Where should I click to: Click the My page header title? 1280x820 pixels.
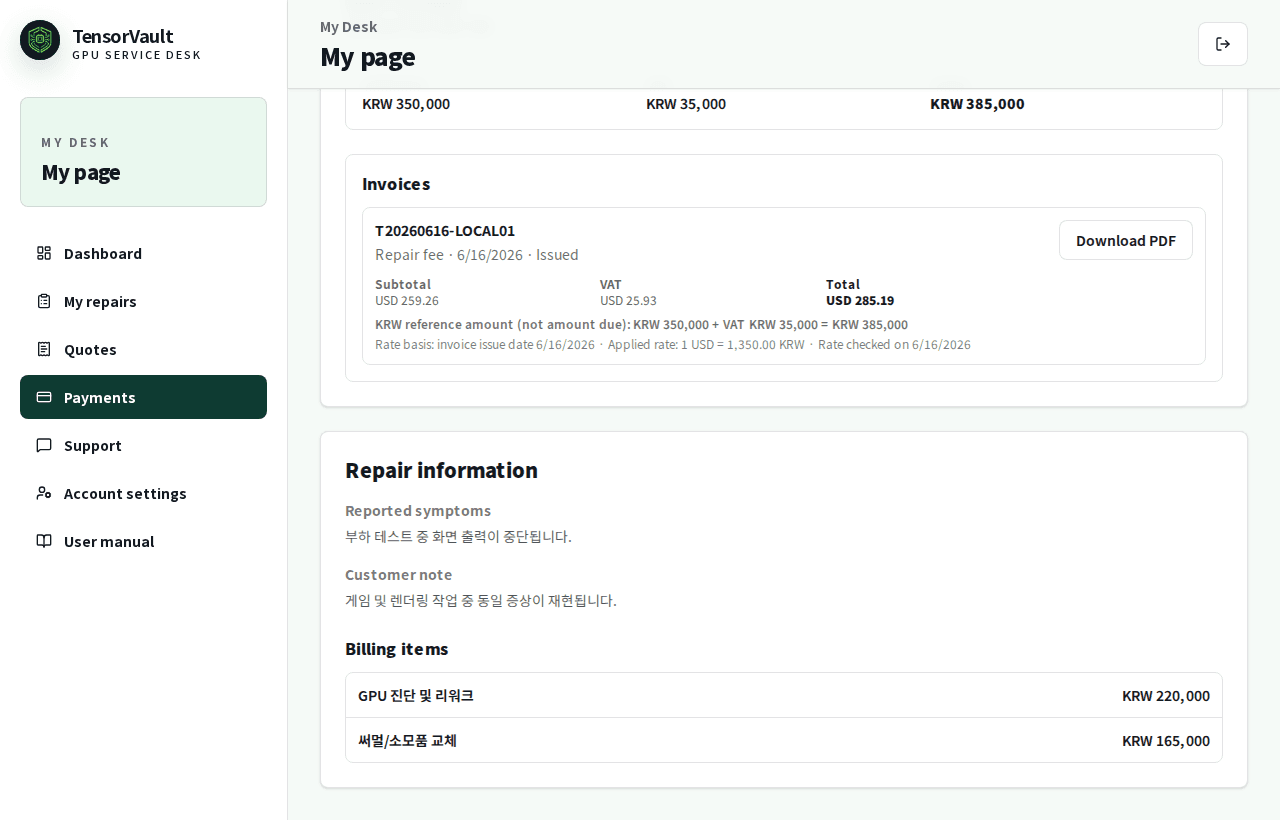367,57
